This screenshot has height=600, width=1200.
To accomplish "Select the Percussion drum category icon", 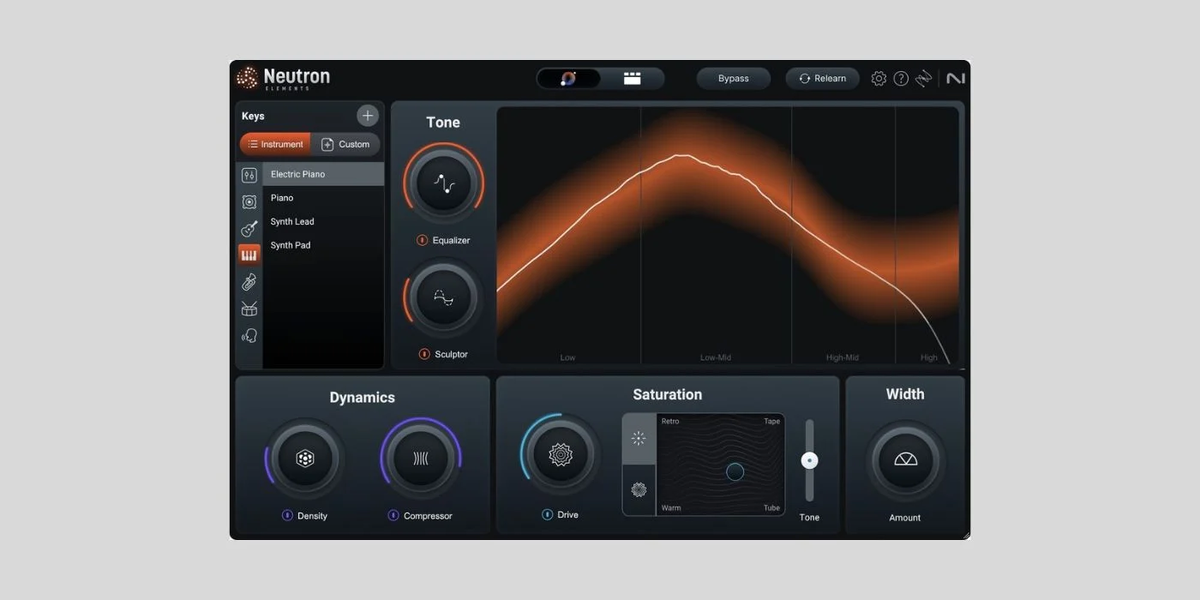I will [x=248, y=308].
